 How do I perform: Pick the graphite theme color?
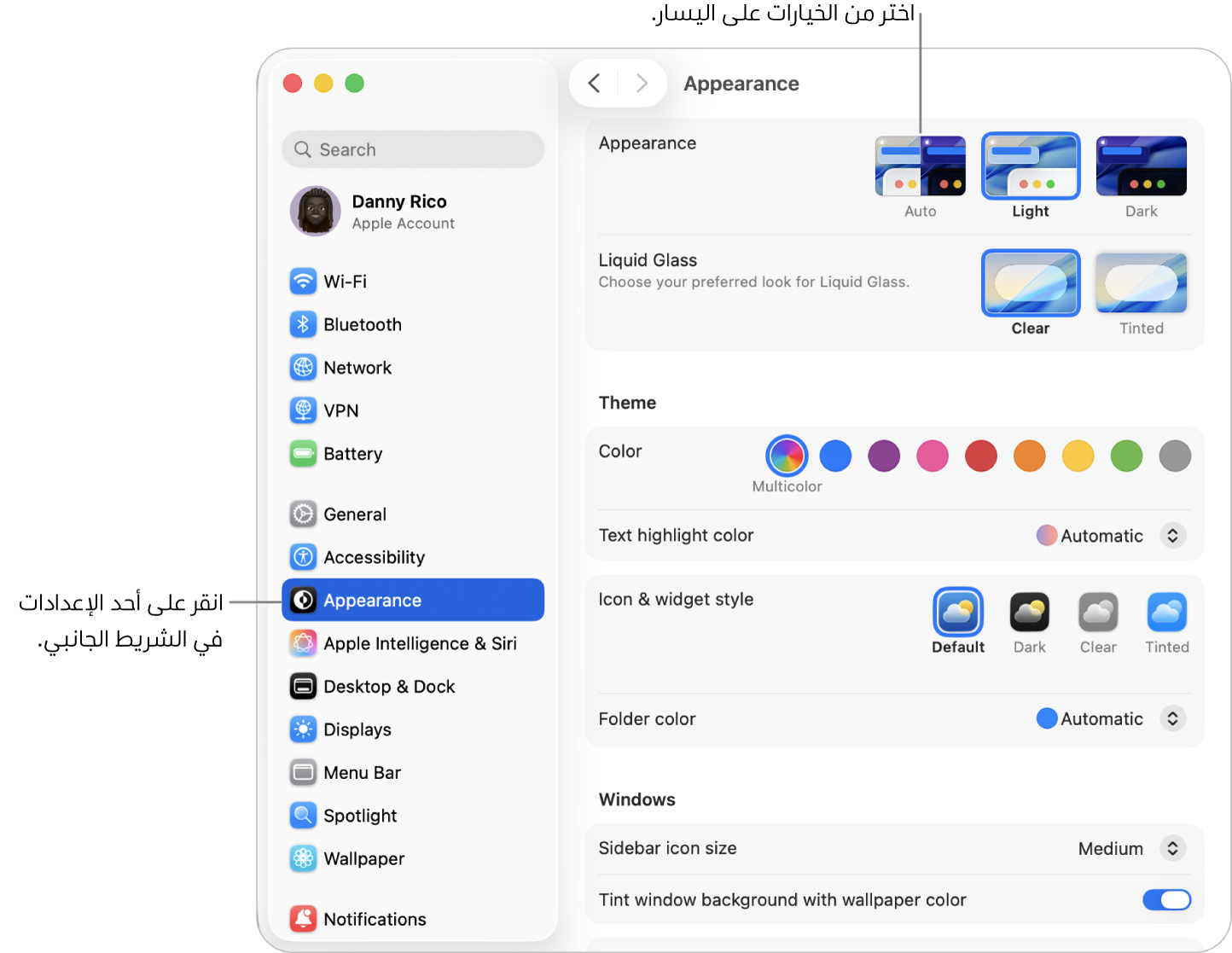(x=1175, y=456)
